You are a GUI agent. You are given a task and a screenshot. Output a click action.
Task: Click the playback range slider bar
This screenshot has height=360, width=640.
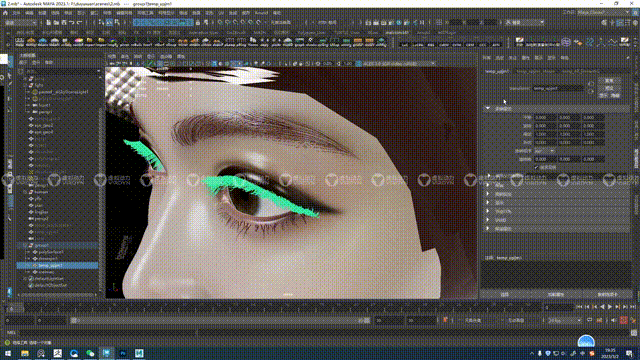220,320
